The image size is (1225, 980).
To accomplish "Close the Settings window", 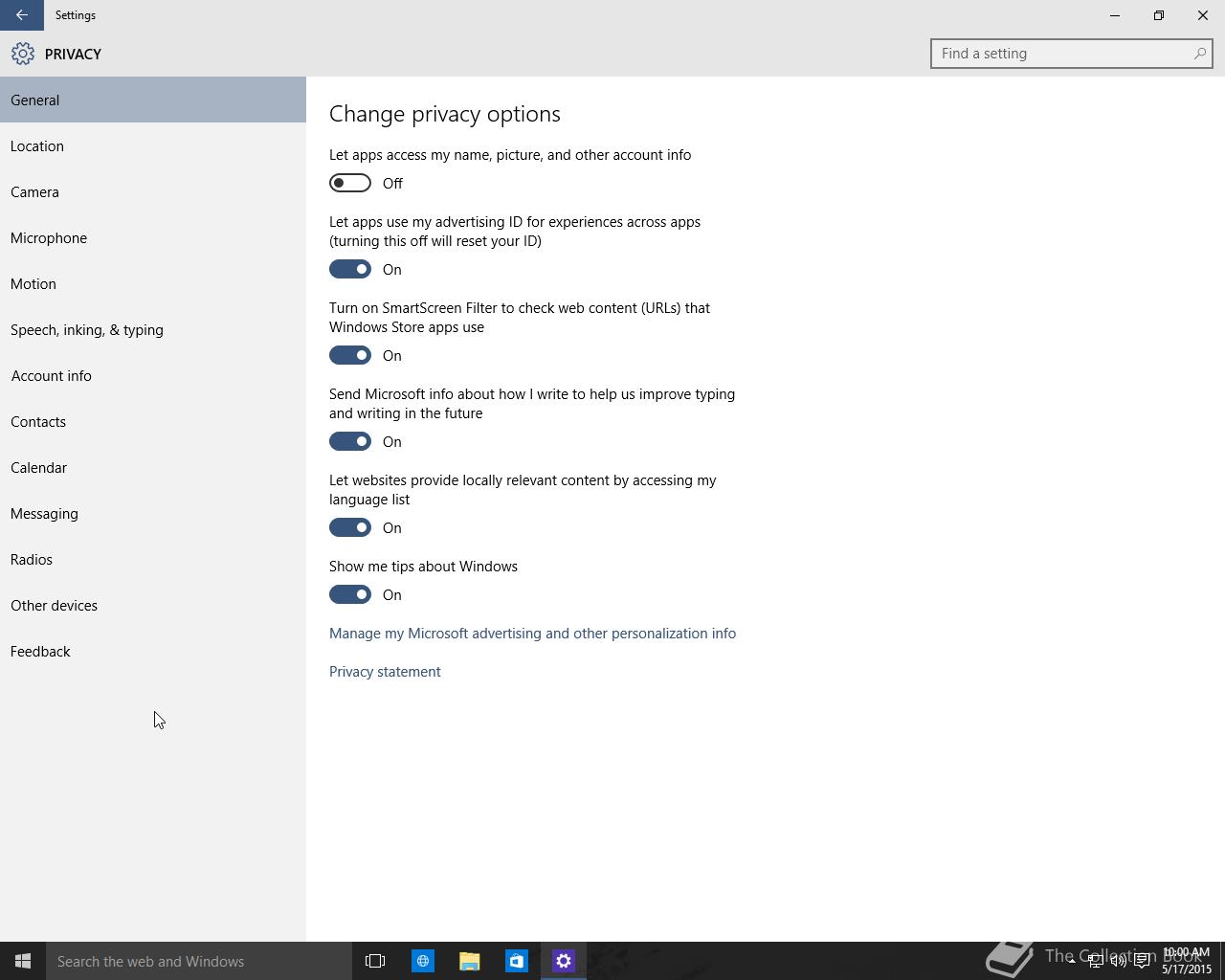I will pos(1203,15).
